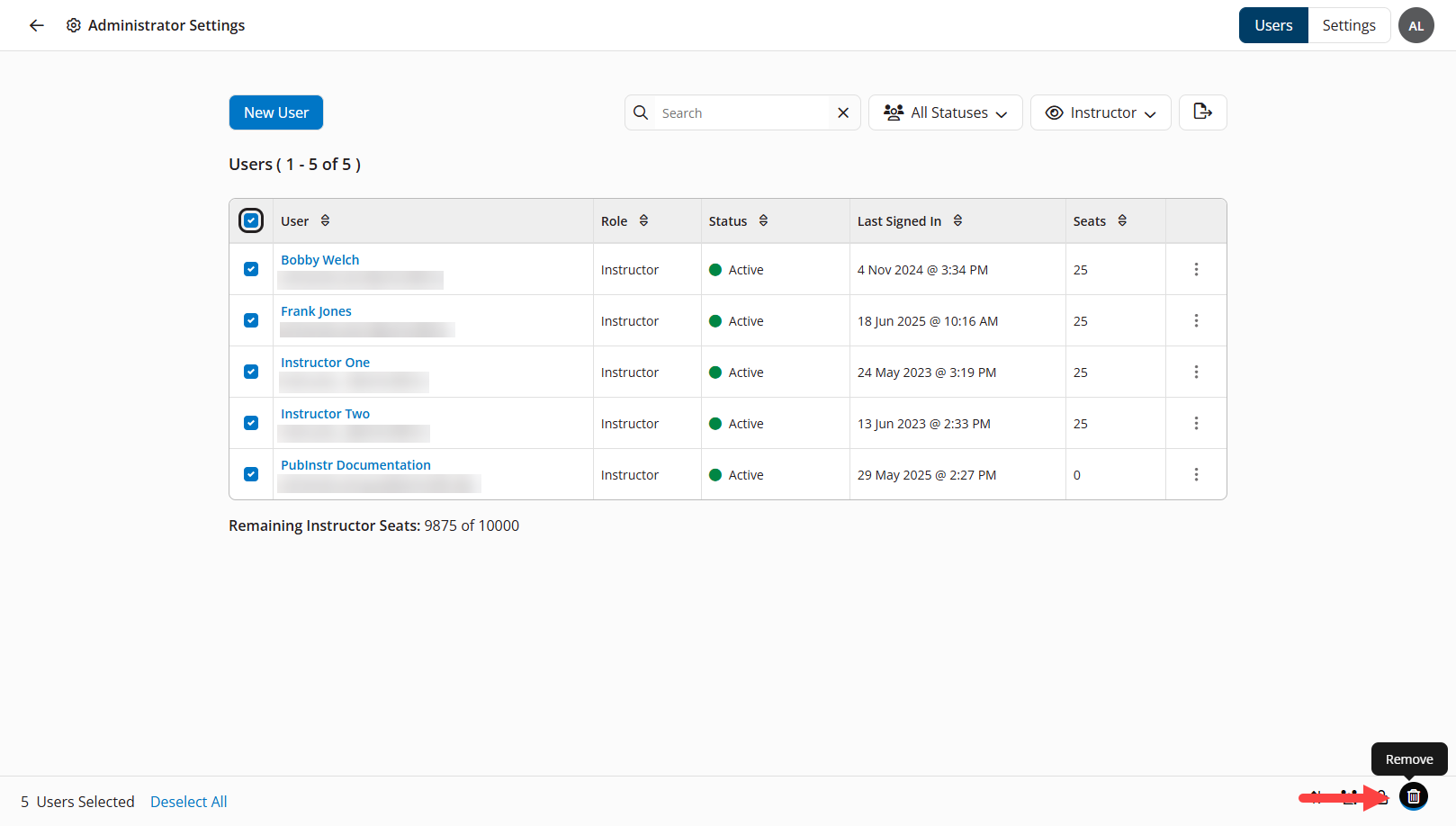Go back using the left arrow
The image size is (1456, 826).
tap(37, 25)
